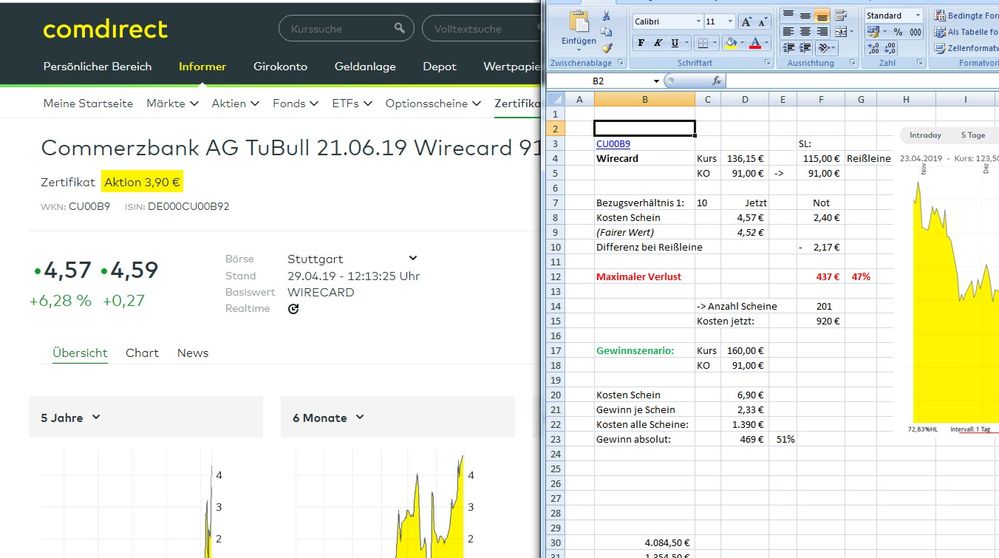Viewport: 999px width, 558px height.
Task: Toggle center horizontal alignment
Action: 805,32
